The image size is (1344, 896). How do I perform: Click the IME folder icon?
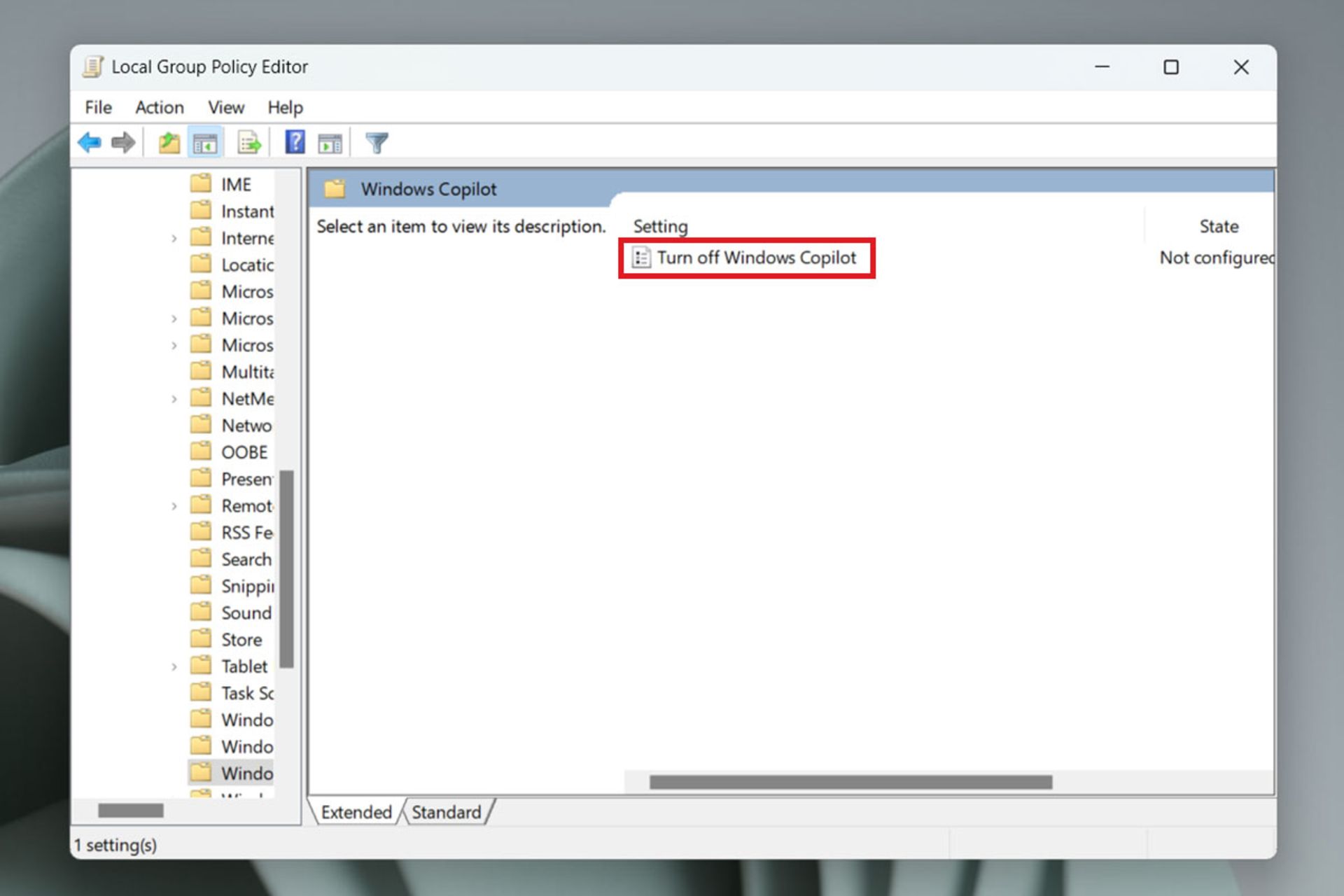[201, 183]
